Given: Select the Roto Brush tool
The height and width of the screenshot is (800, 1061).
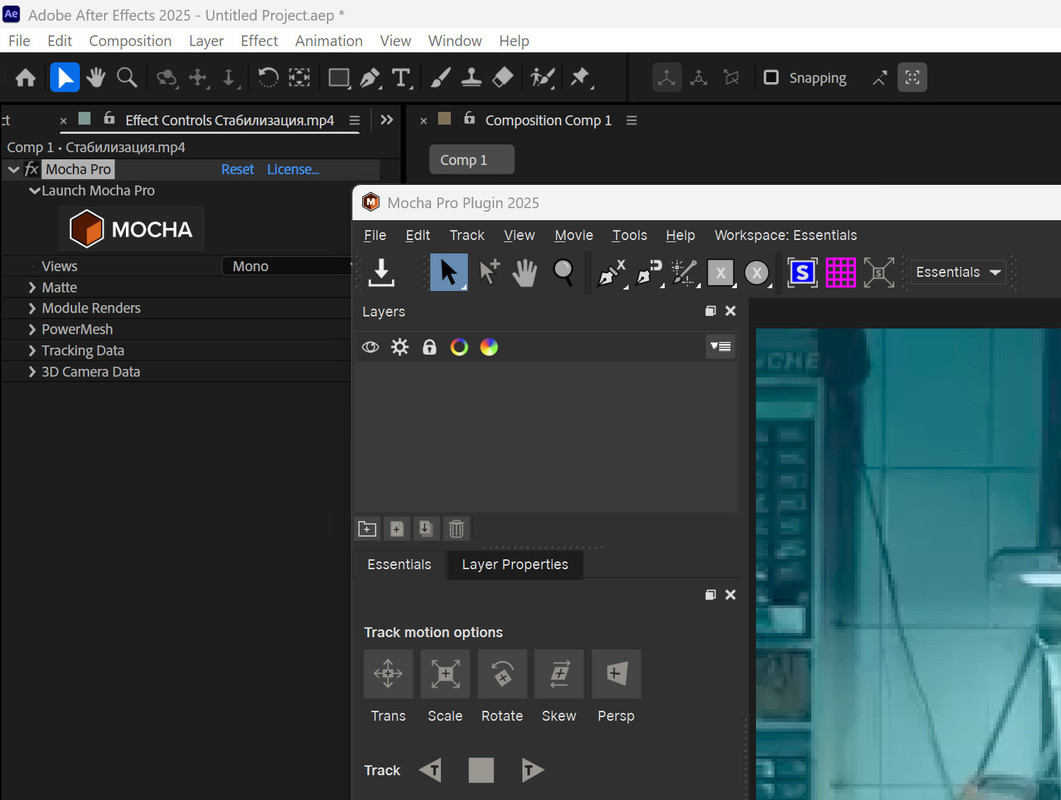Looking at the screenshot, I should click(x=543, y=78).
